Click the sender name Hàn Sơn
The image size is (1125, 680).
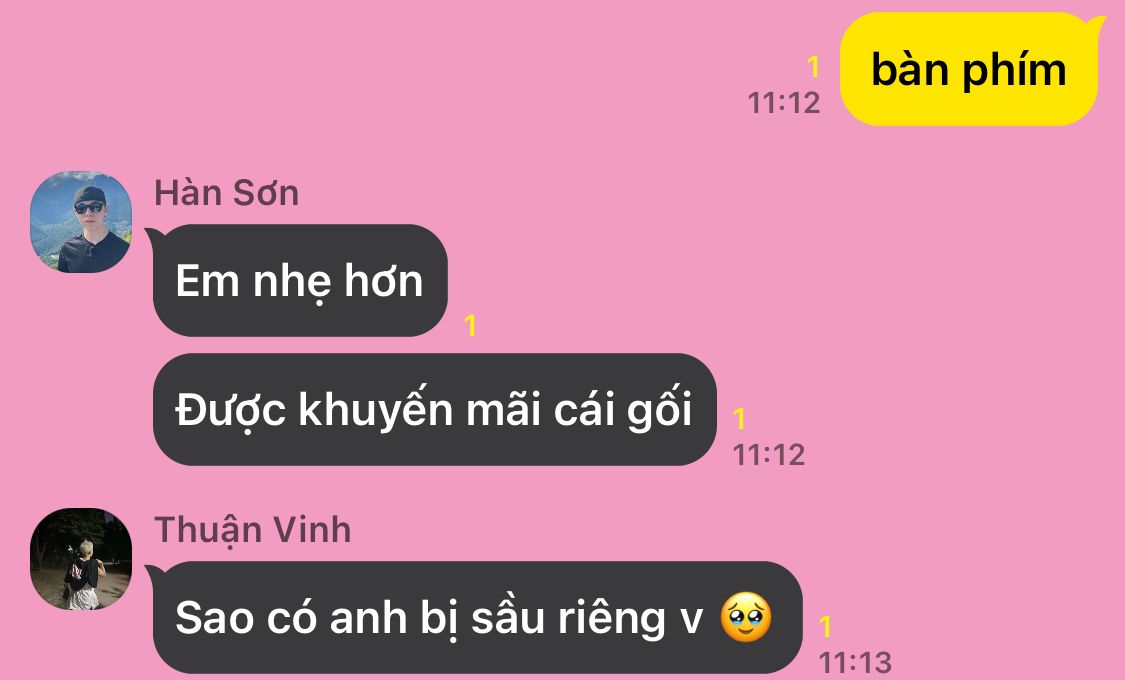pyautogui.click(x=227, y=193)
